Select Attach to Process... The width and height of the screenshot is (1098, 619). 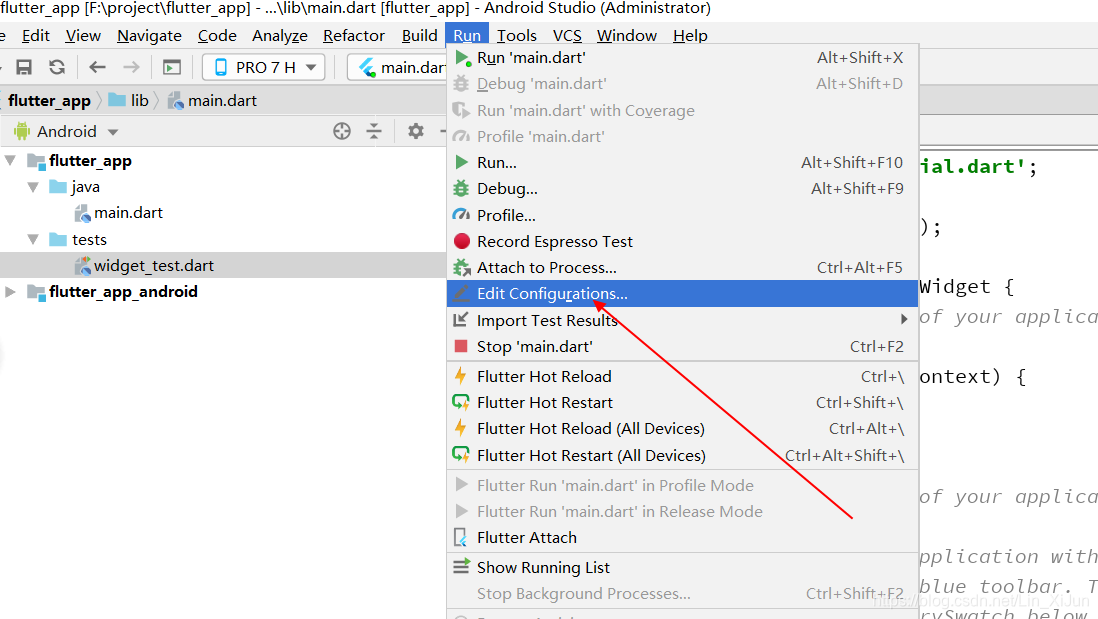point(683,267)
